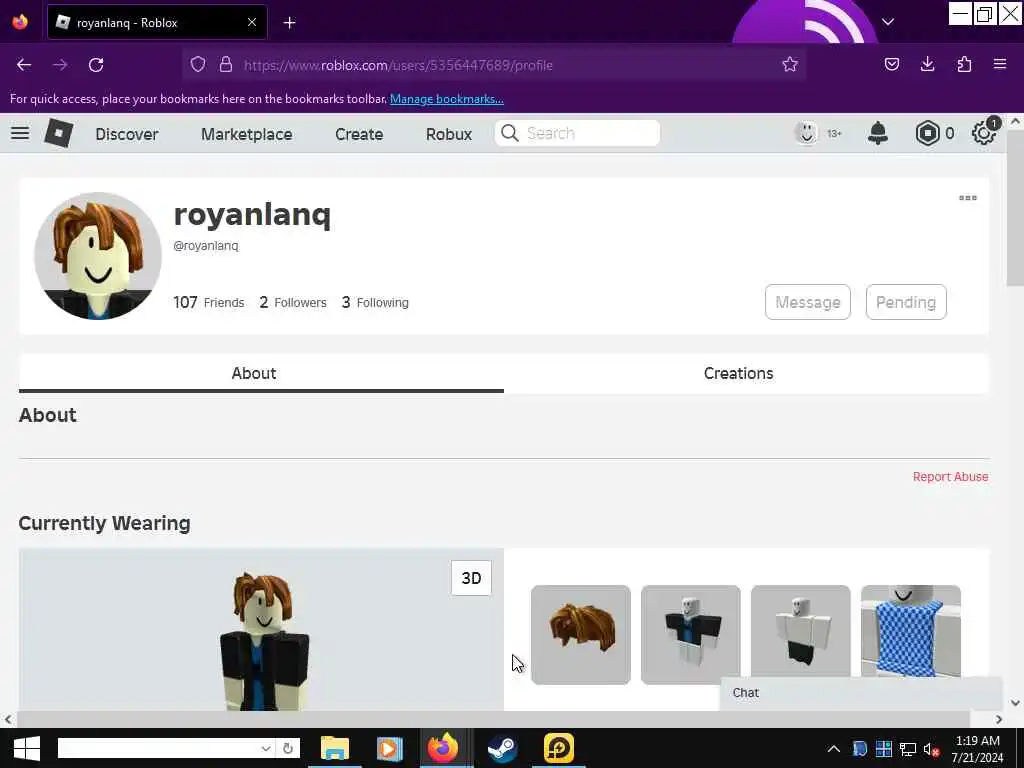The image size is (1024, 768).
Task: Expand the taskbar address dropdown arrow
Action: [266, 748]
